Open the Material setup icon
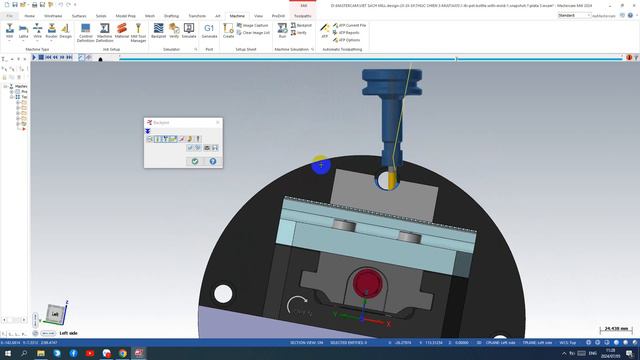Screen dimensions: 640x360 (x=122, y=31)
